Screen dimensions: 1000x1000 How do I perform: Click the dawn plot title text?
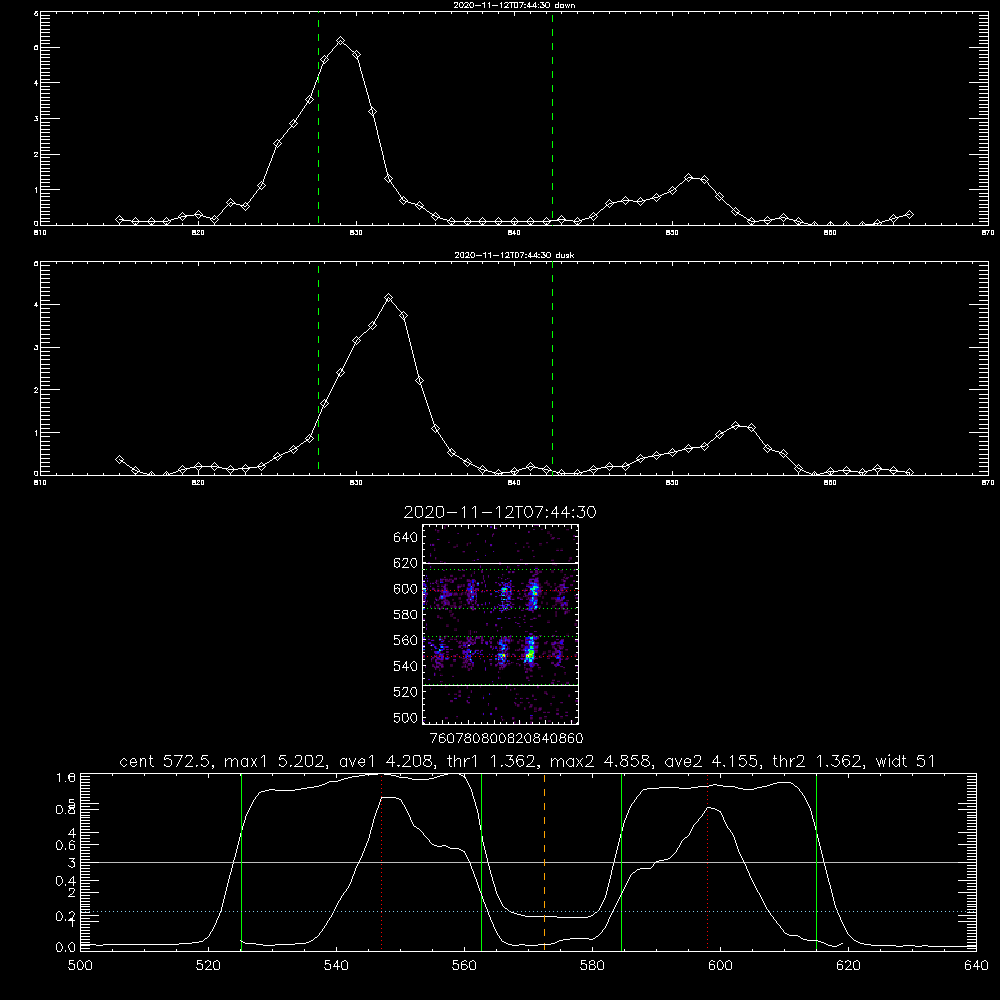click(x=514, y=5)
